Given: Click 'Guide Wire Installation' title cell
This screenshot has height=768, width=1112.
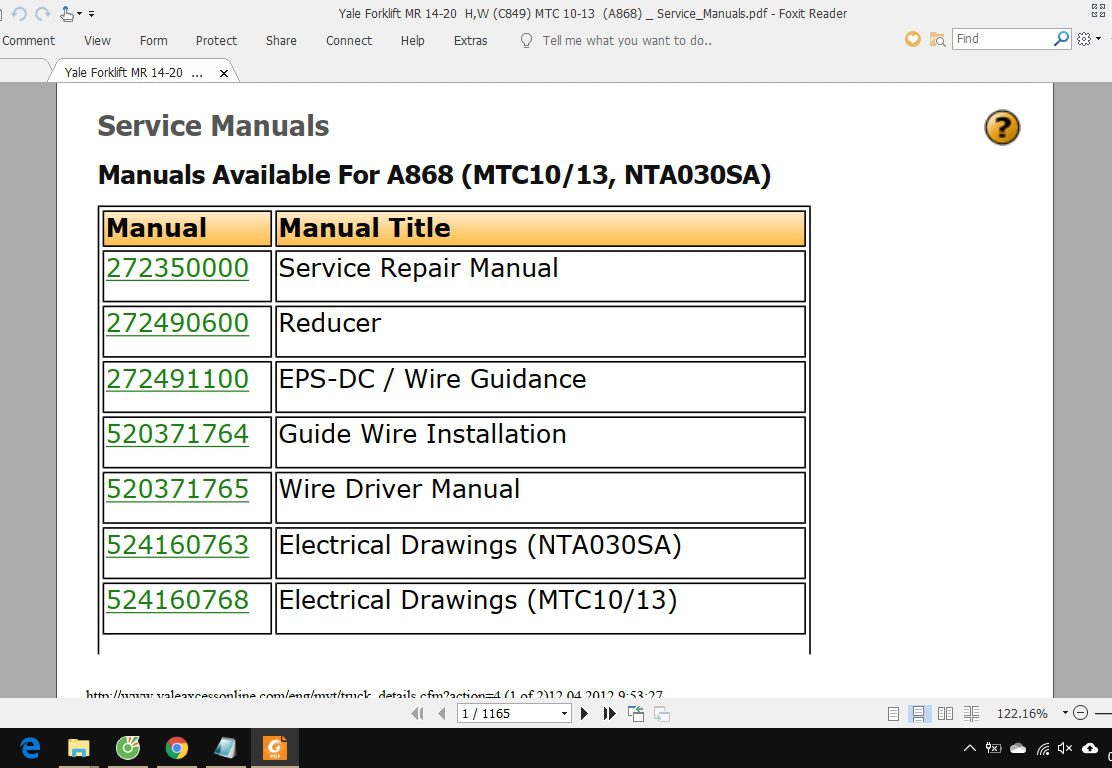Looking at the screenshot, I should (x=540, y=442).
